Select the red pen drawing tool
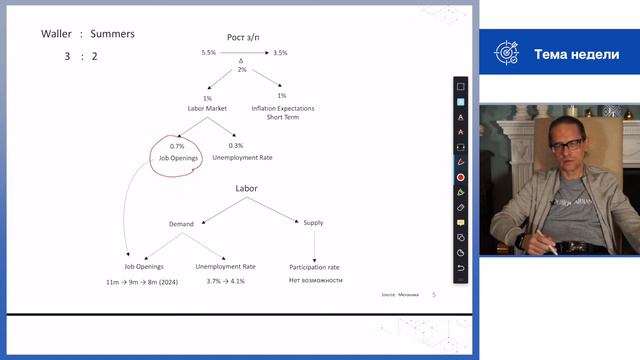The width and height of the screenshot is (640, 360). point(460,162)
